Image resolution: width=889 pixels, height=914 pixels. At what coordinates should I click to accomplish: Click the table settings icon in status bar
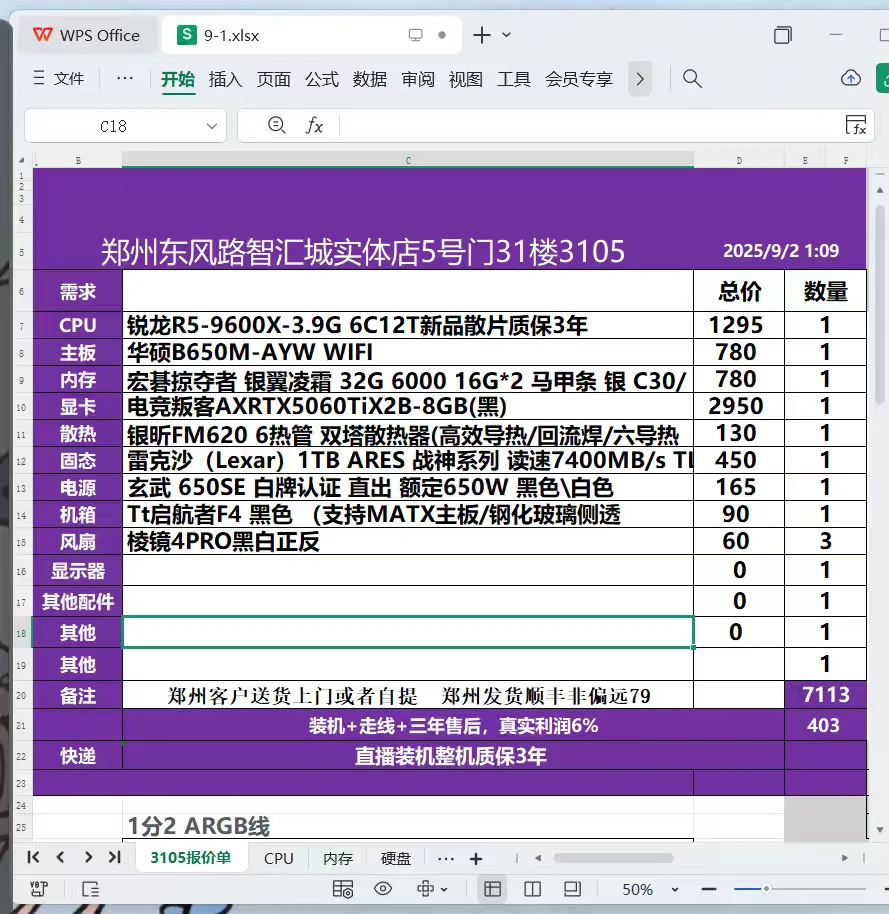tap(342, 889)
